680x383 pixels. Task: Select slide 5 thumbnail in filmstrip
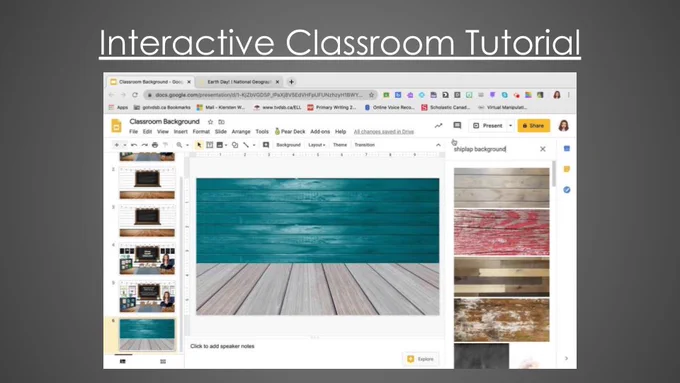click(147, 297)
